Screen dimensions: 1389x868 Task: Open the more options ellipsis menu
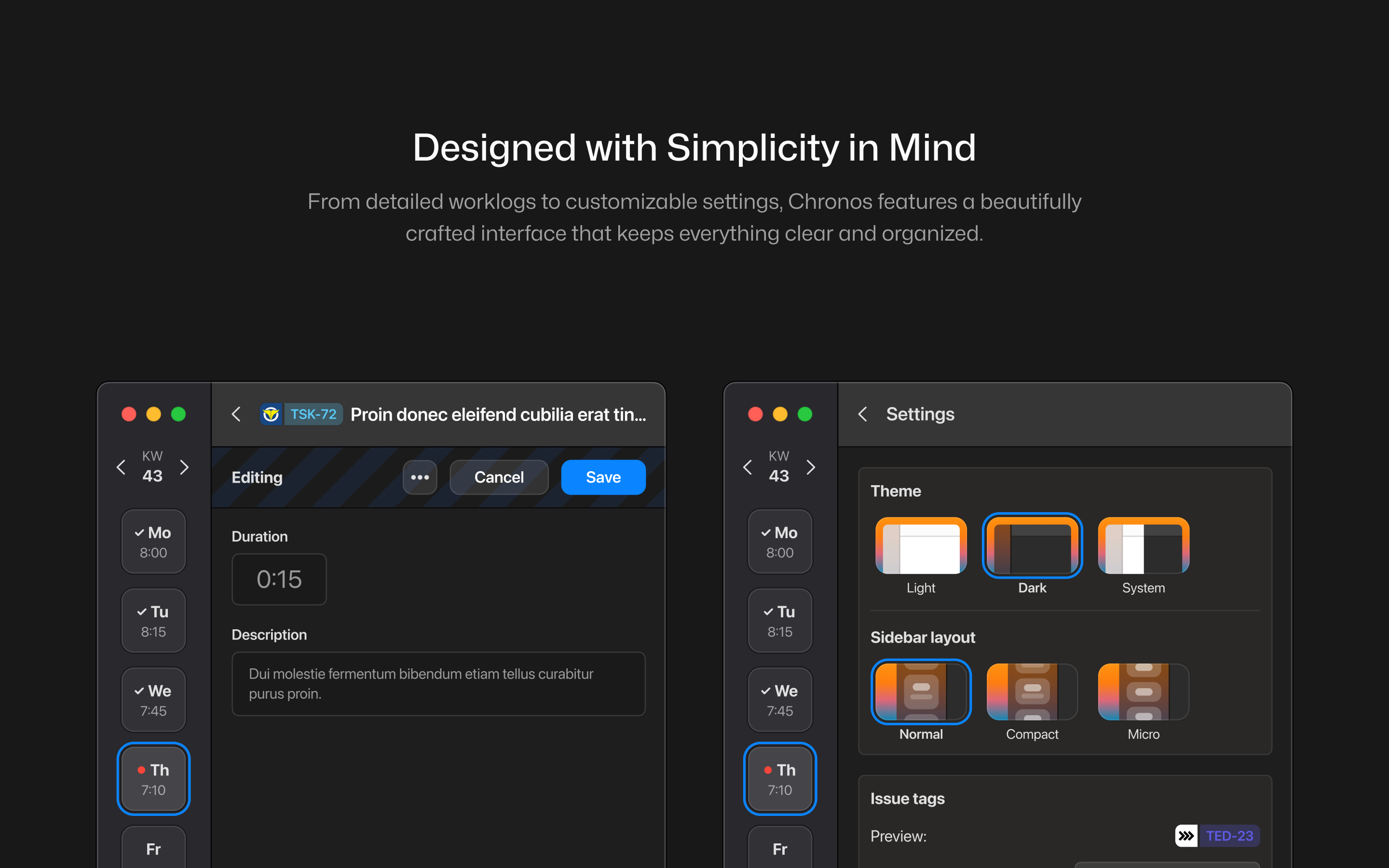(420, 477)
